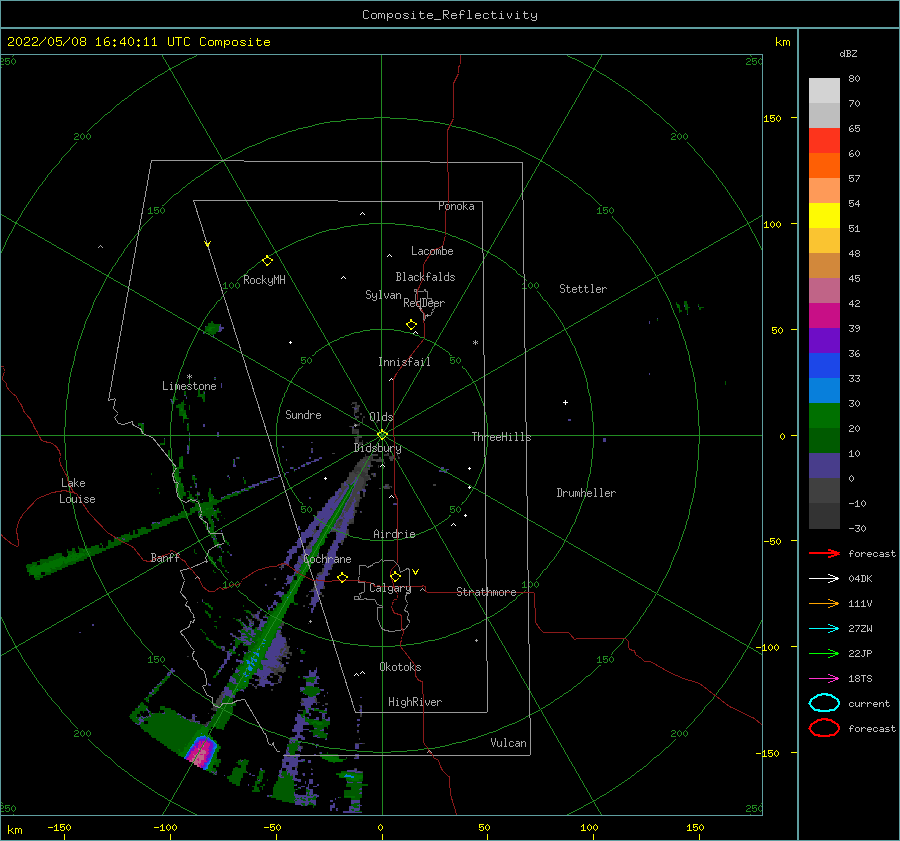Click the Lacombe label
900x841 pixels.
pos(432,251)
